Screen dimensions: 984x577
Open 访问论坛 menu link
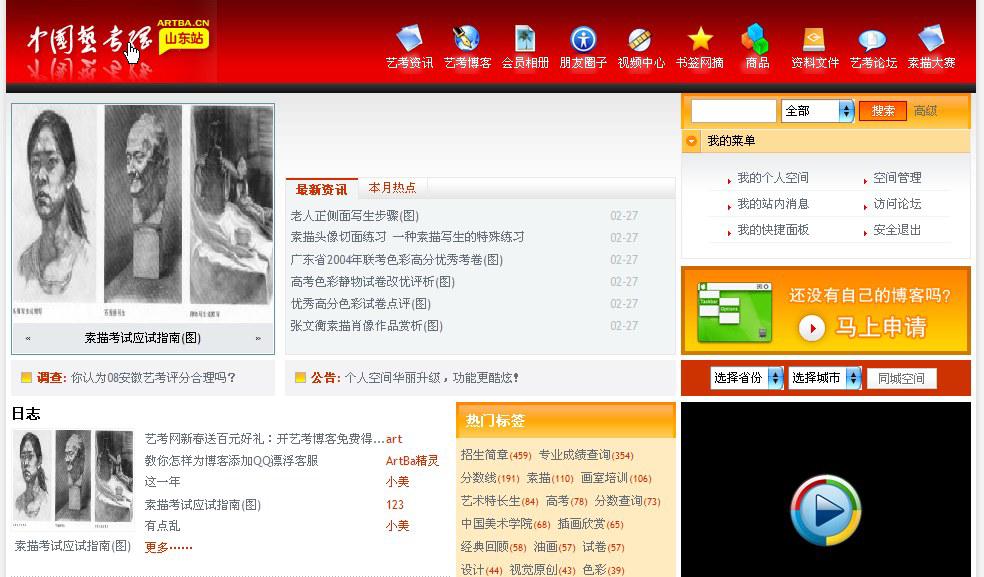[x=897, y=203]
